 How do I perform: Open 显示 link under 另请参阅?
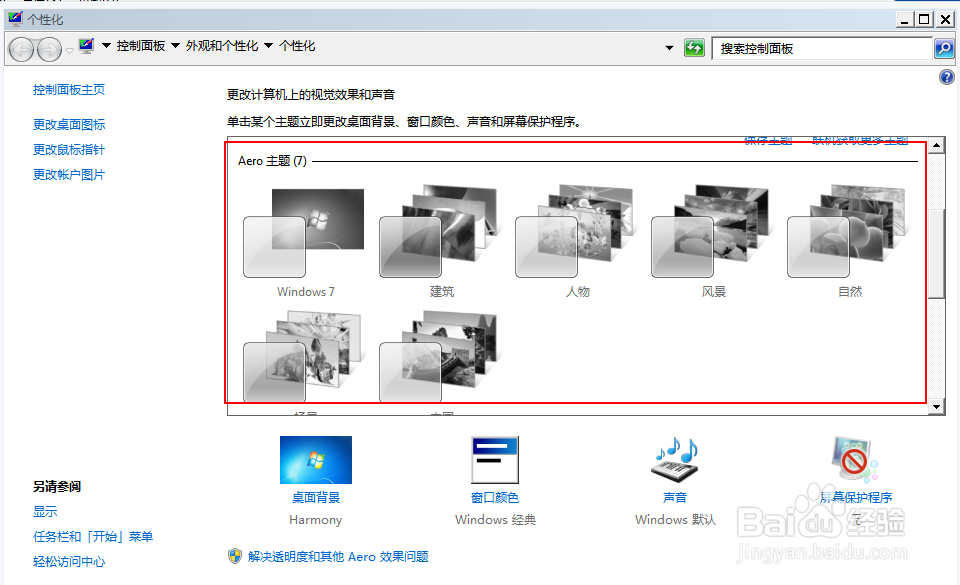tap(45, 512)
